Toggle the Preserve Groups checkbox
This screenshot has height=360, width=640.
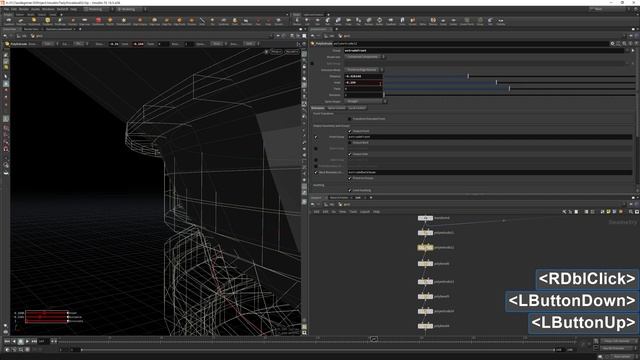[x=349, y=178]
